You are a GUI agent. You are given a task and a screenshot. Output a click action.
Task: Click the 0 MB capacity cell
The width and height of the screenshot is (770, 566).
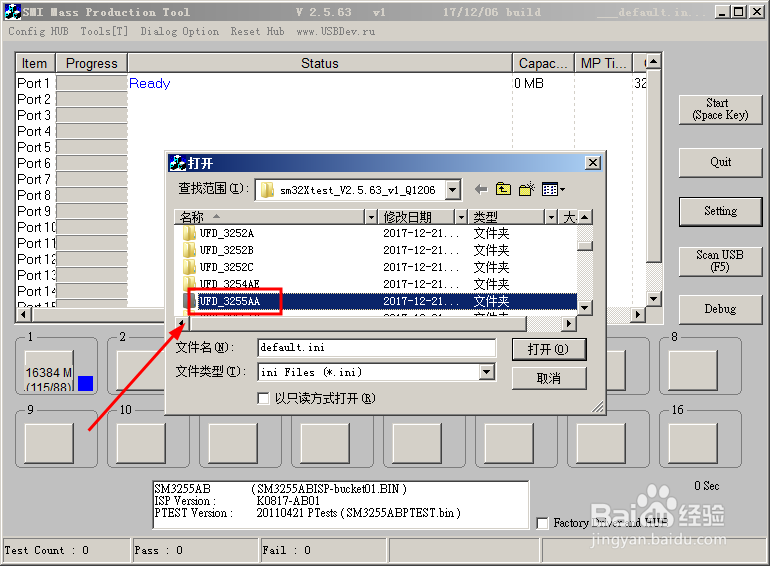point(529,83)
